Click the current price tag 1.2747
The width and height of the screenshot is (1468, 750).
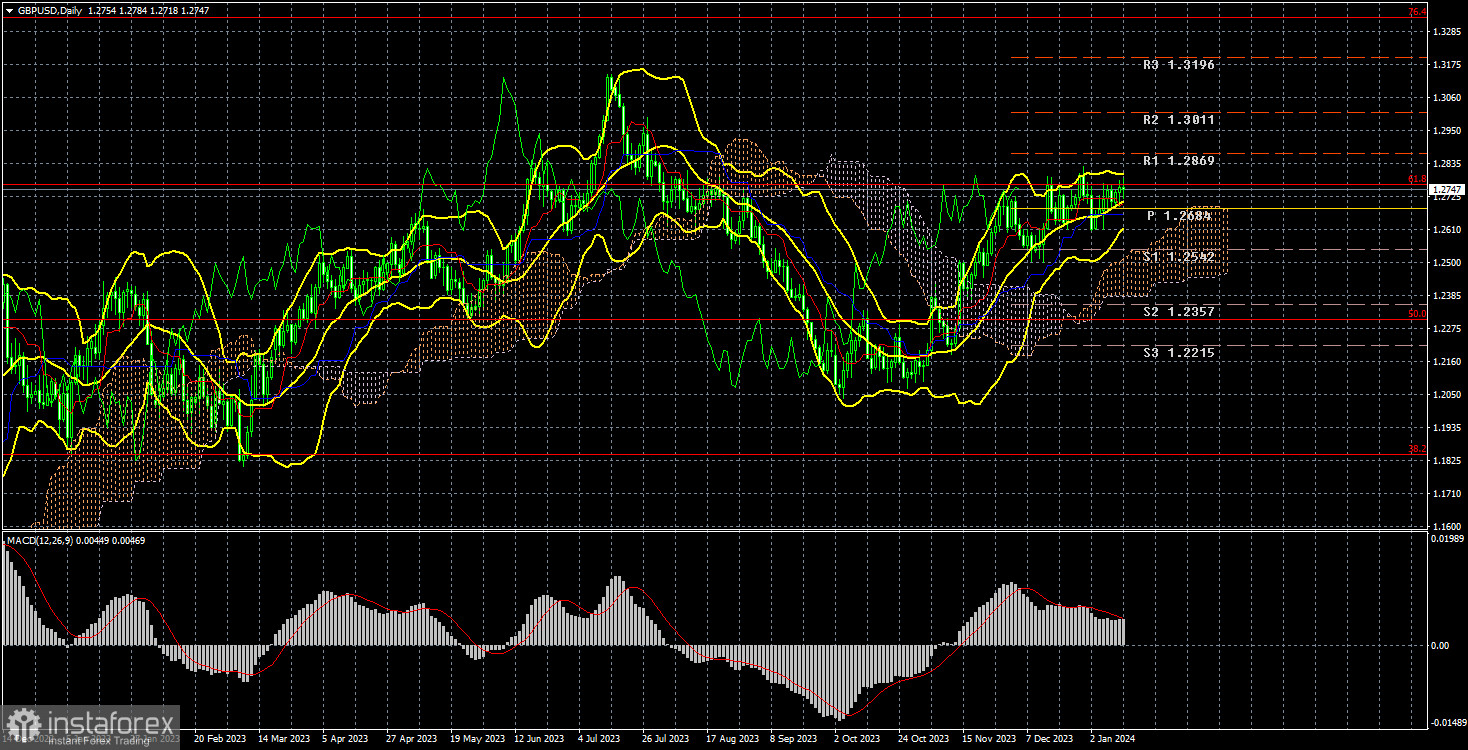click(1446, 189)
